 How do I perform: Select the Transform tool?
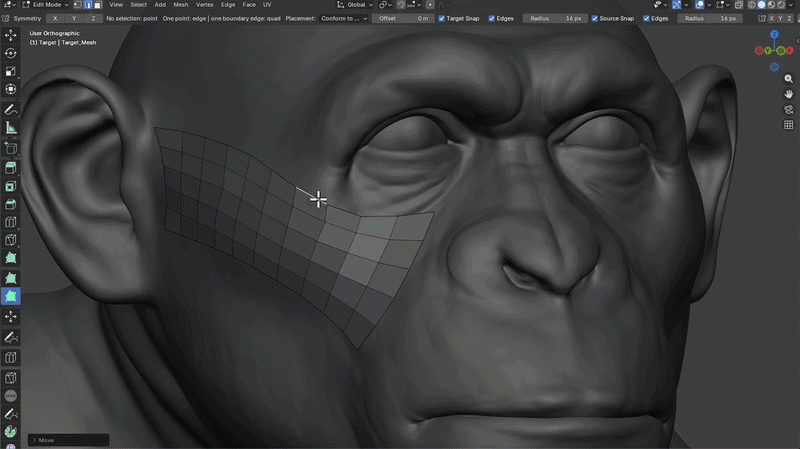tap(11, 89)
